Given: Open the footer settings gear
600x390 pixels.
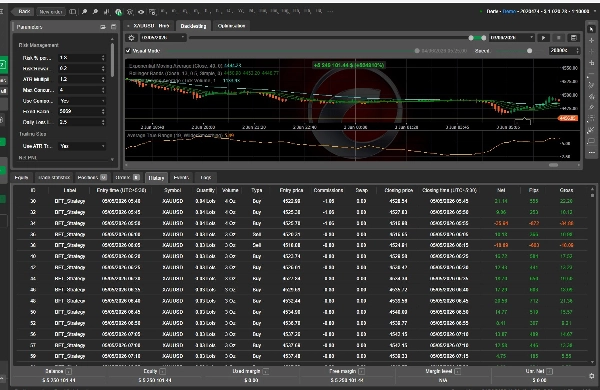Looking at the screenshot, I should coord(592,376).
